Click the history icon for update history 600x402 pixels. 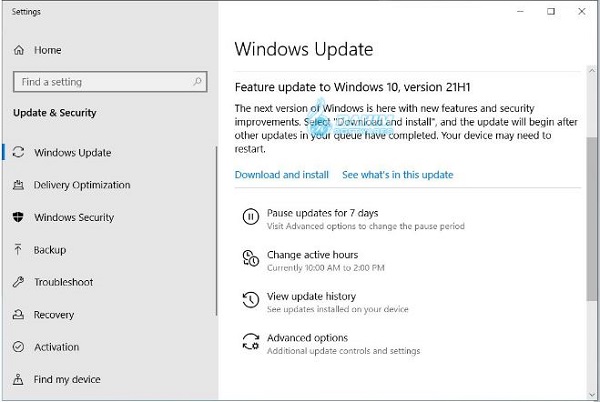point(250,300)
